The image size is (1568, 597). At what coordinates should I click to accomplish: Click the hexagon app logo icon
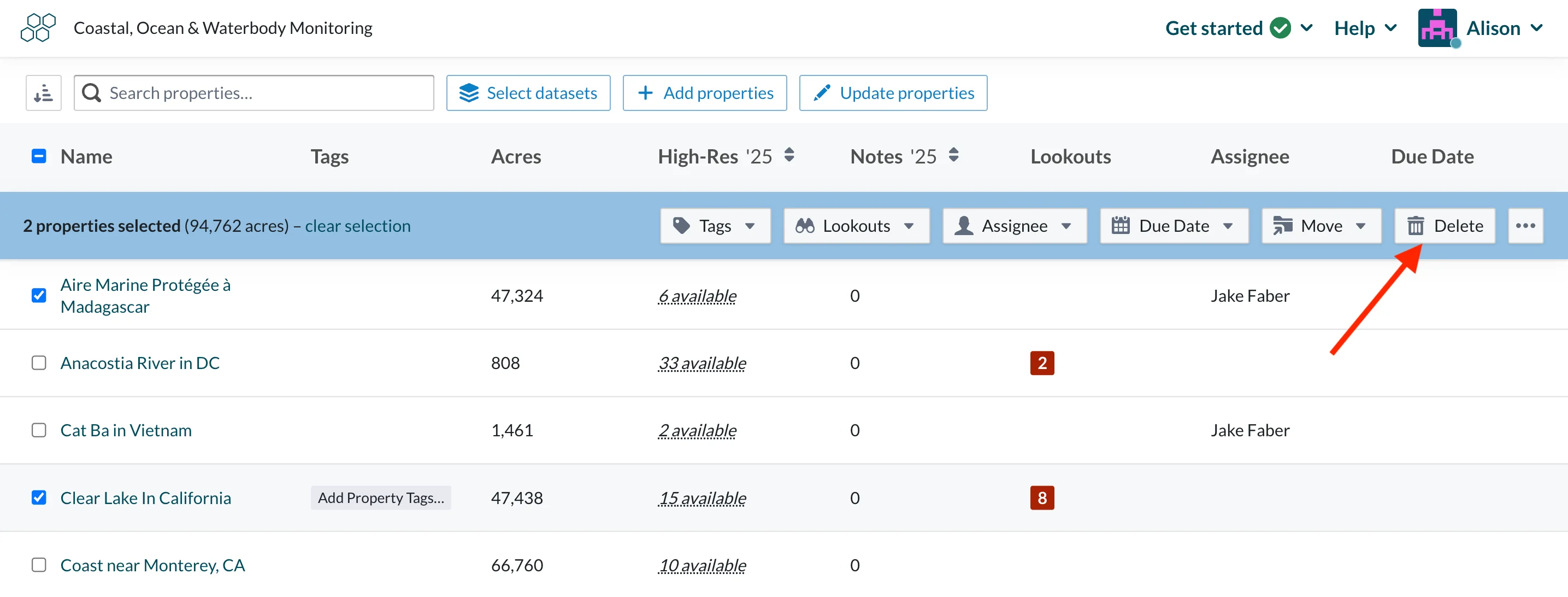click(x=38, y=28)
